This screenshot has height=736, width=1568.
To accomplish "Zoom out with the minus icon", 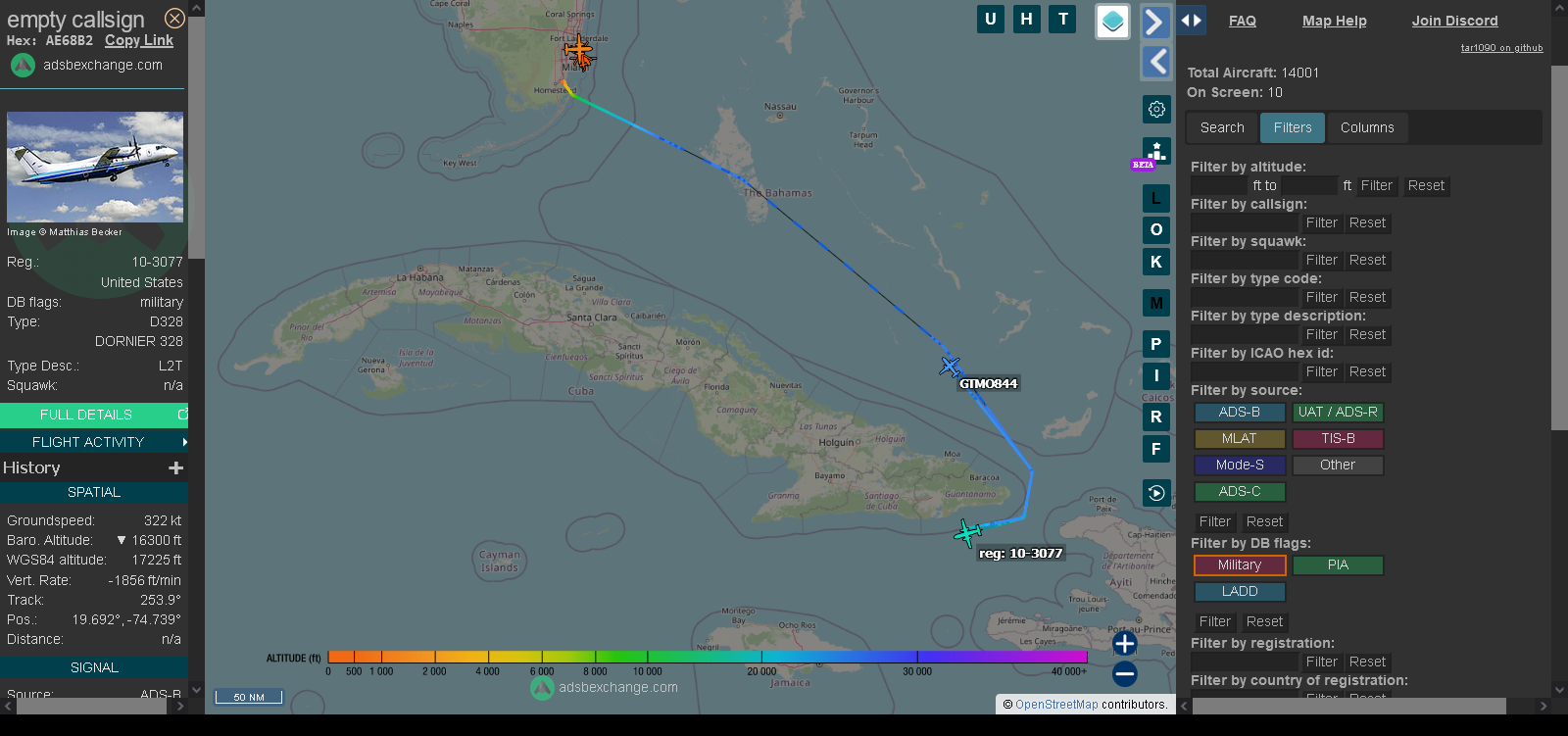I will point(1125,673).
